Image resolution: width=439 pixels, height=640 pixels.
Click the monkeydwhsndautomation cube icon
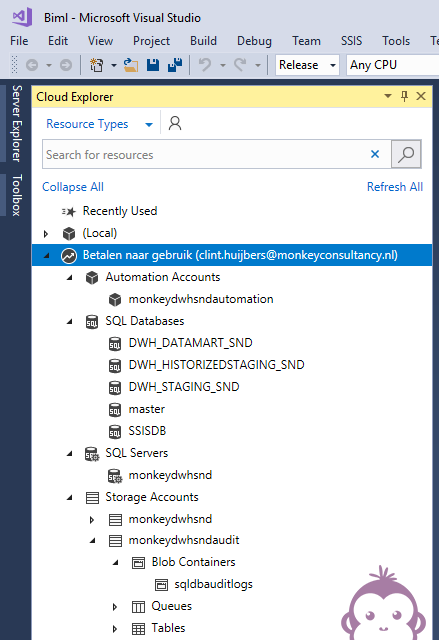[115, 300]
